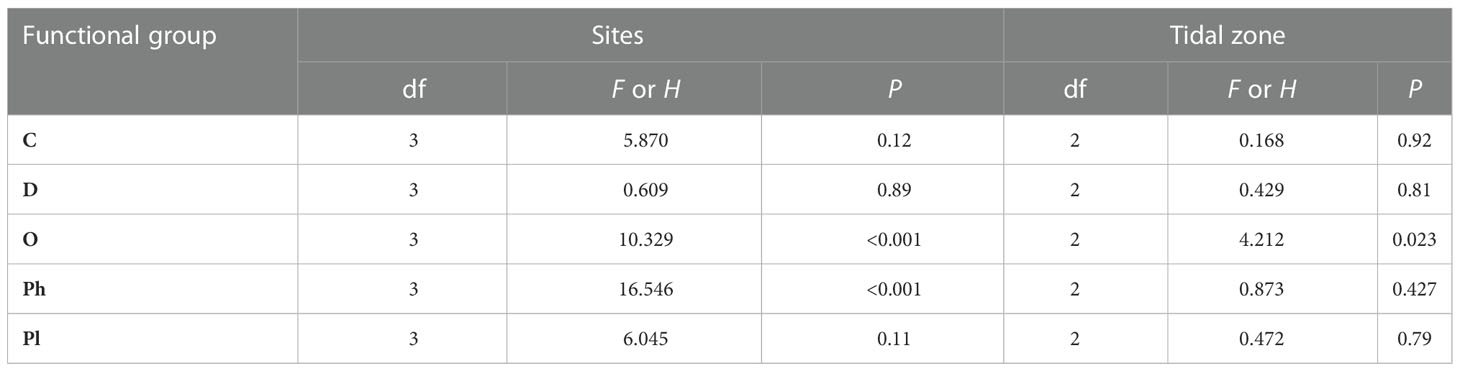Click the value 5.870 in row C
Image resolution: width=1460 pixels, height=371 pixels.
point(634,139)
